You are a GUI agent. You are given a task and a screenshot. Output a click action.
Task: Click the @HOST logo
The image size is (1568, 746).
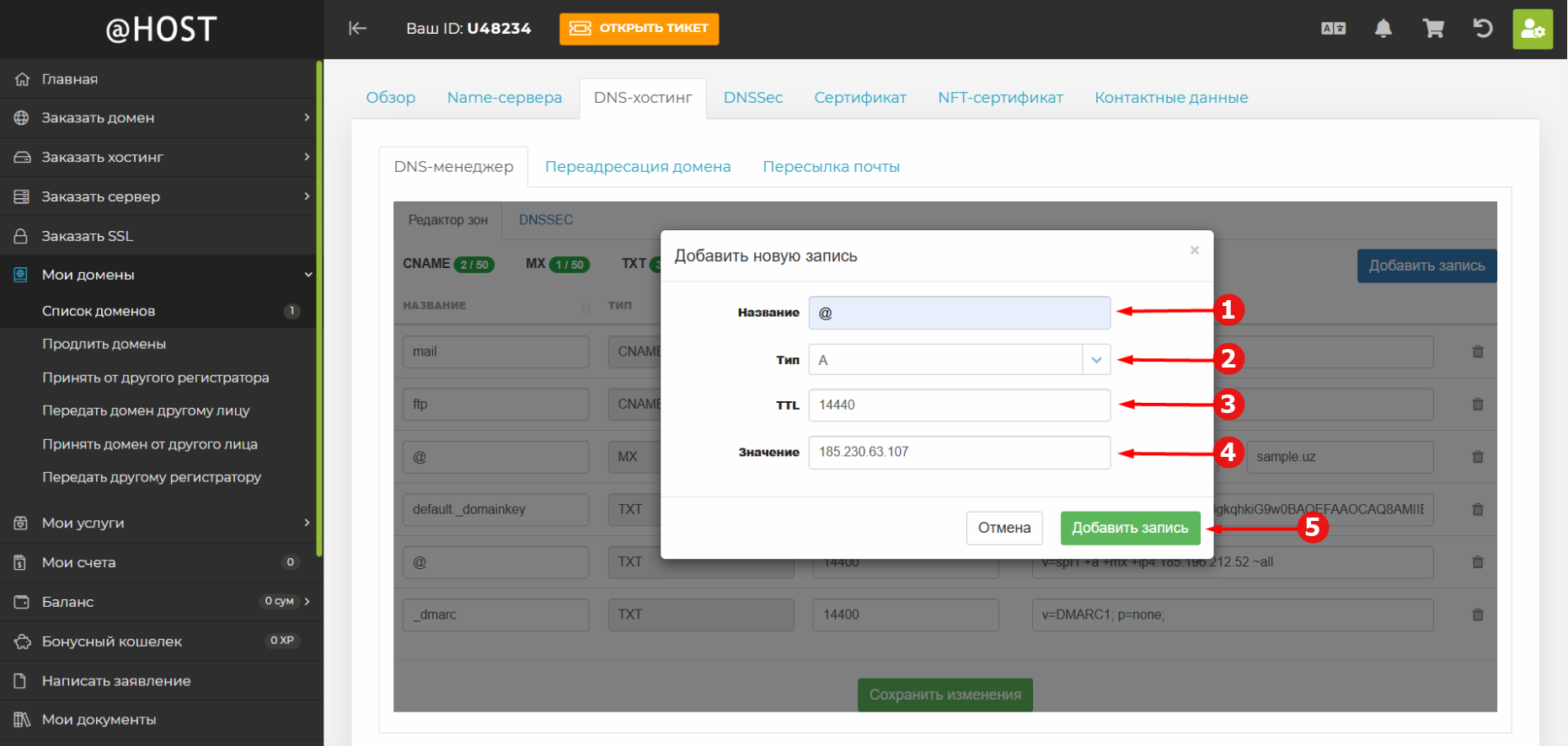point(161,30)
